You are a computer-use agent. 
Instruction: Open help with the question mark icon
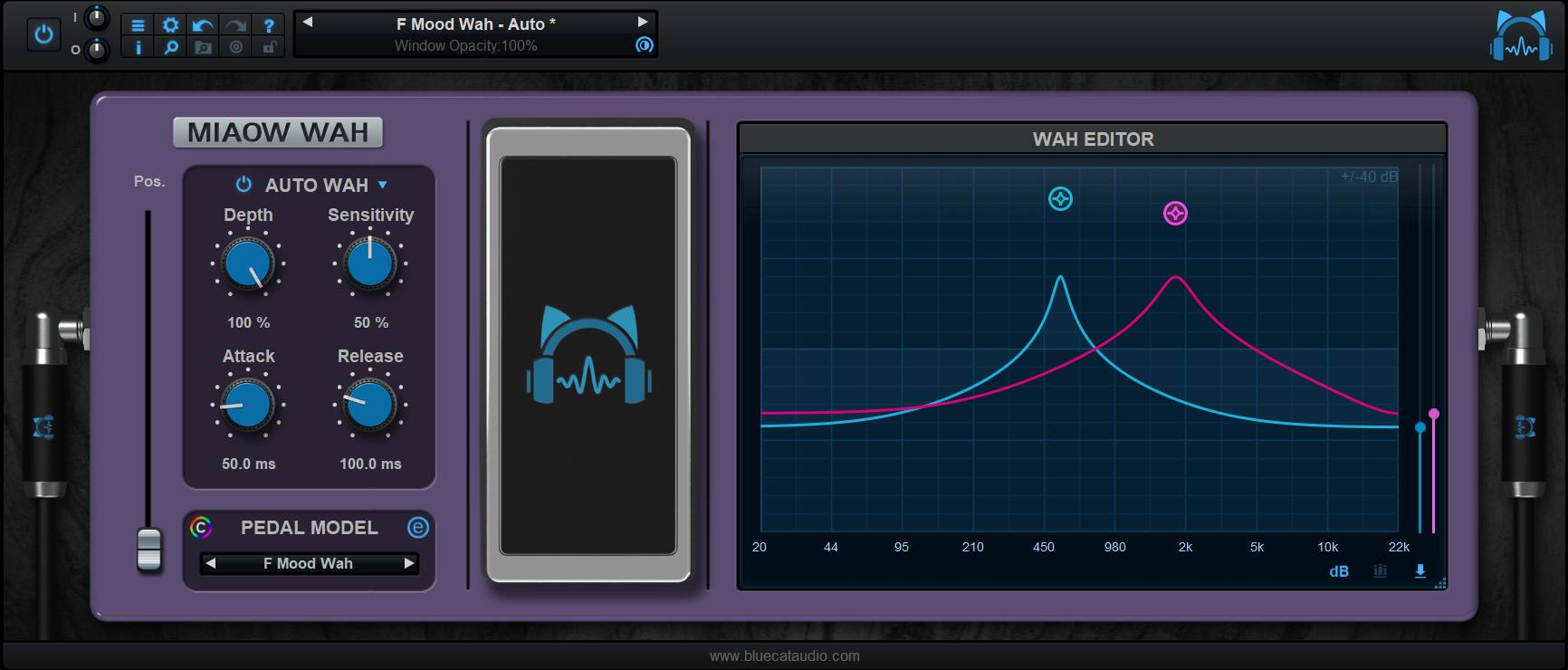[269, 25]
